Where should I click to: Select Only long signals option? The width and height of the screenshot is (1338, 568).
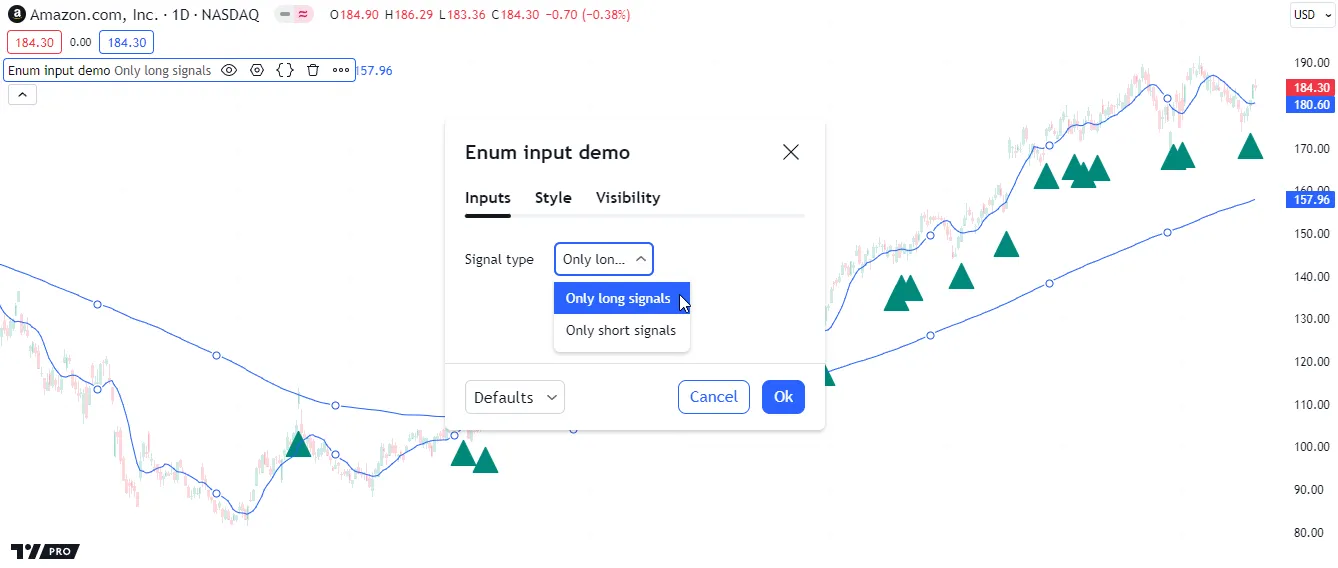618,298
